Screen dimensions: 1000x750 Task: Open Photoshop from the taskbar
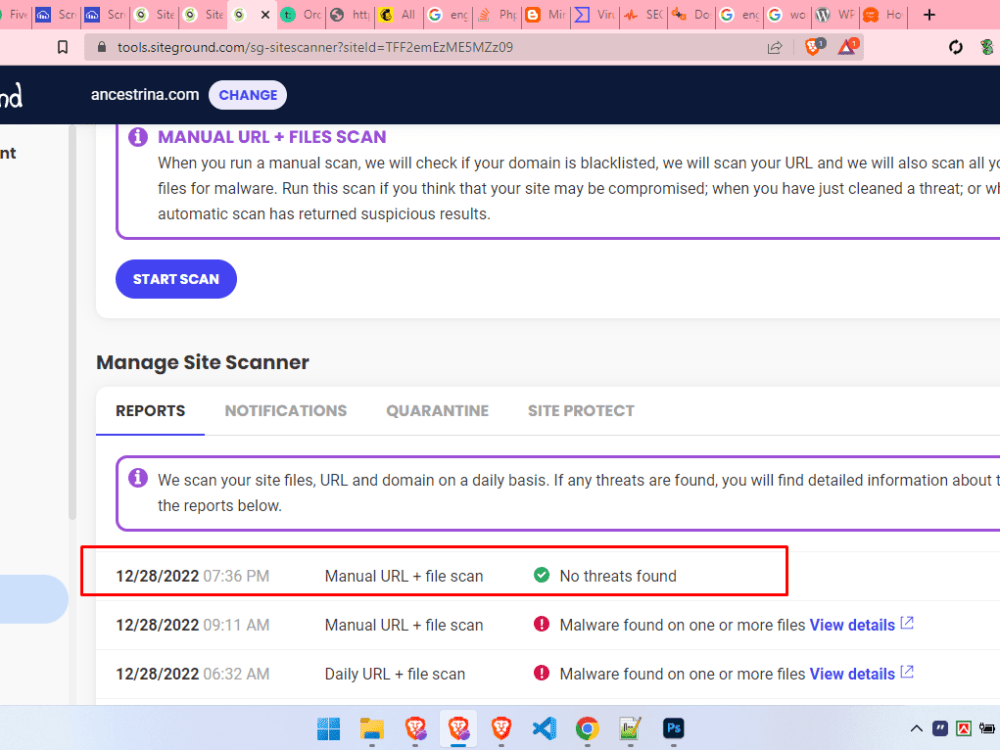673,728
